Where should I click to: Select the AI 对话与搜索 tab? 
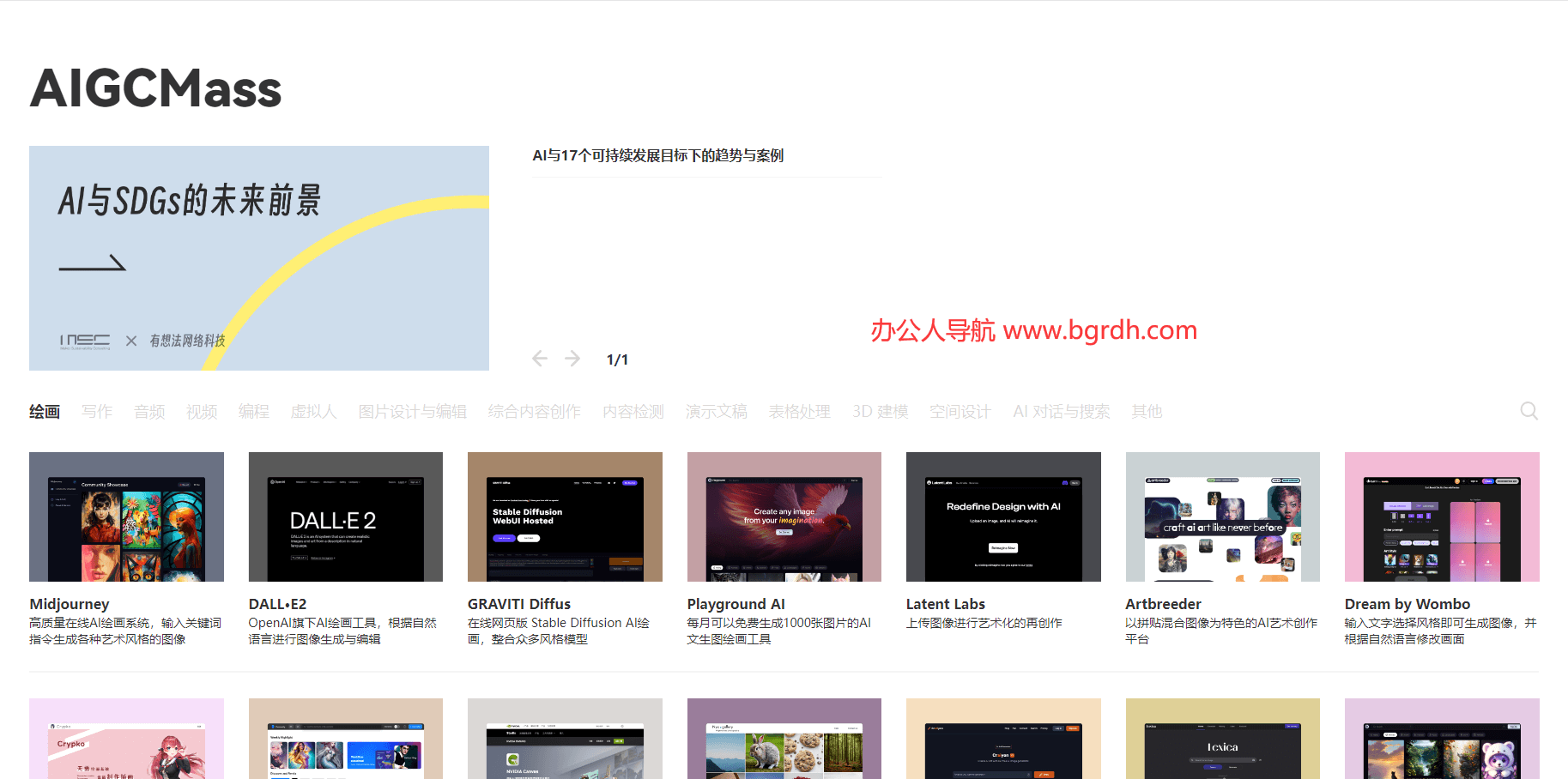(x=1061, y=412)
